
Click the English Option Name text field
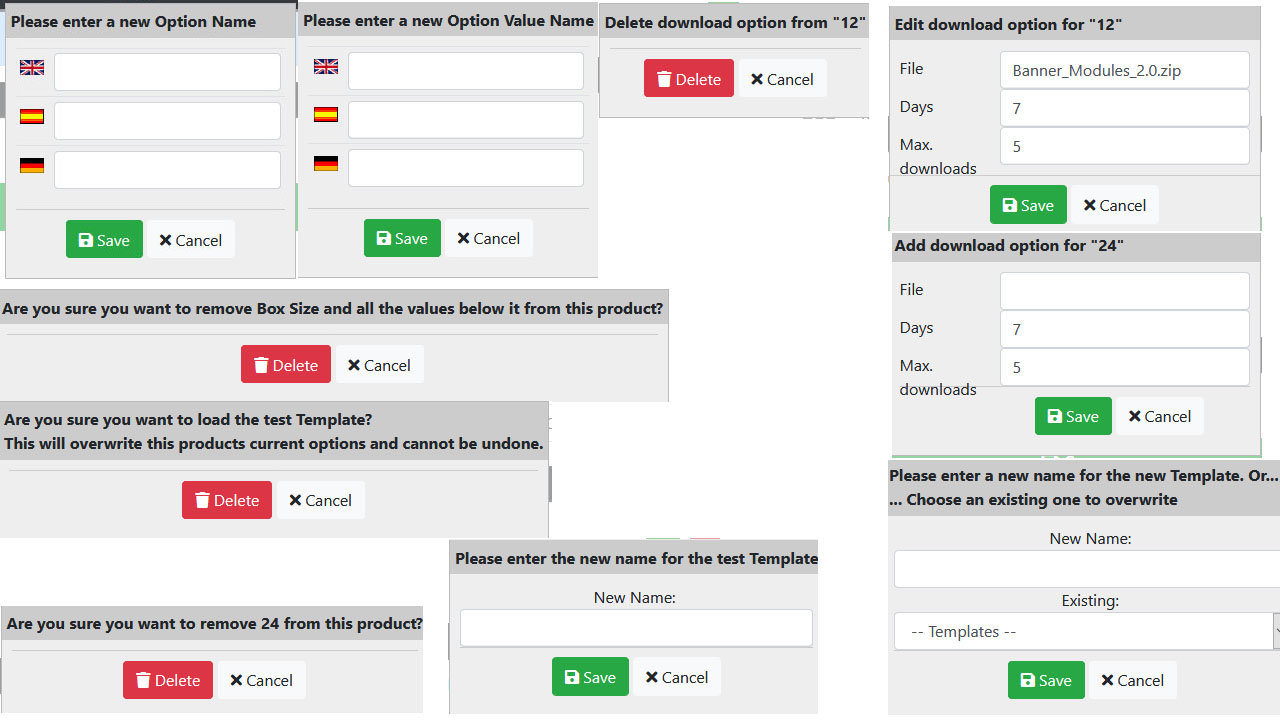[x=167, y=72]
